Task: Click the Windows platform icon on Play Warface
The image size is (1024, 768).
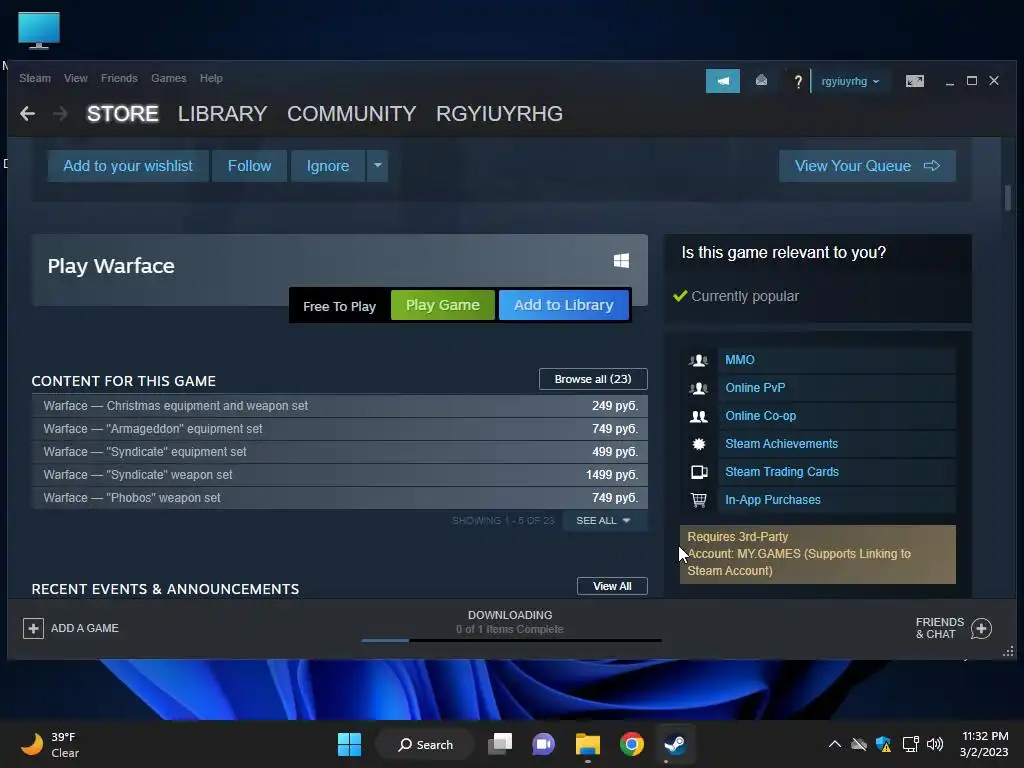Action: (x=621, y=261)
